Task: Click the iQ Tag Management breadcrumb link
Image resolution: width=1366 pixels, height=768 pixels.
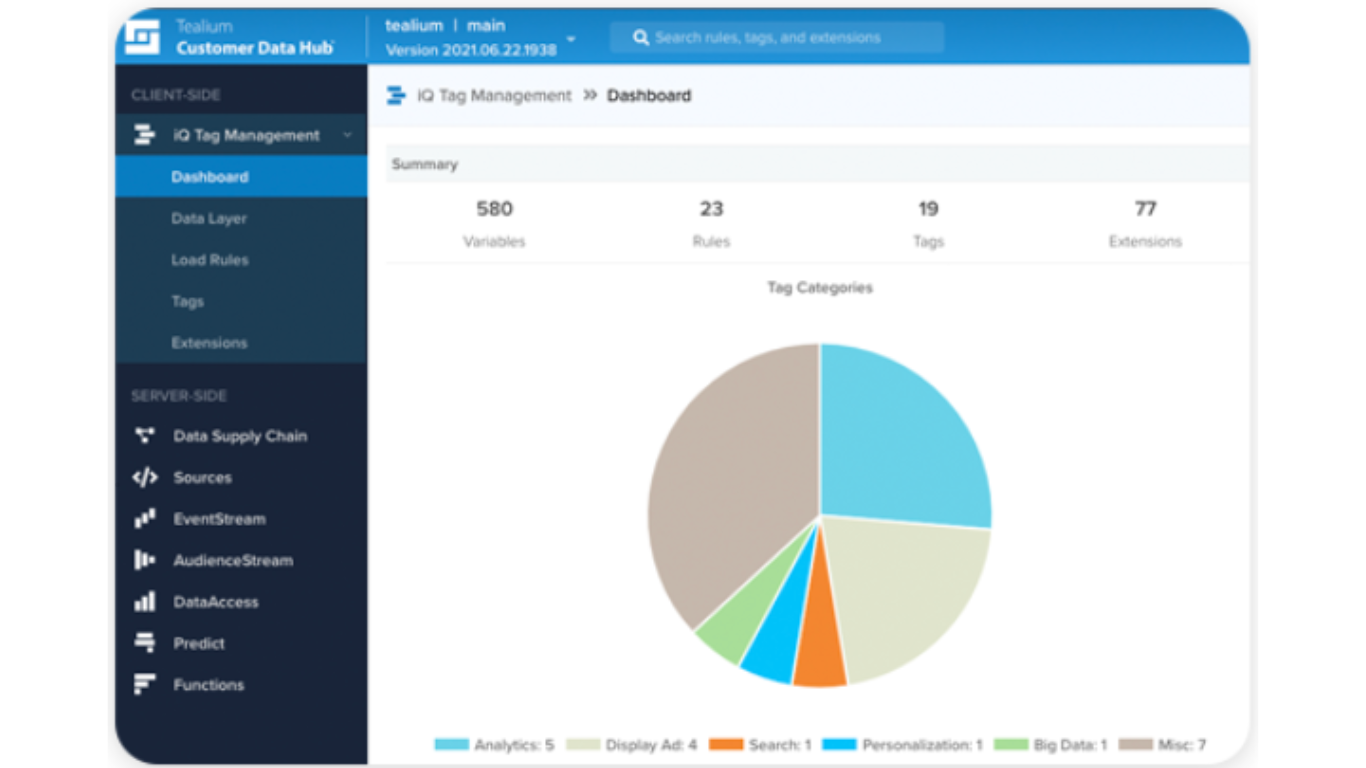Action: click(494, 96)
